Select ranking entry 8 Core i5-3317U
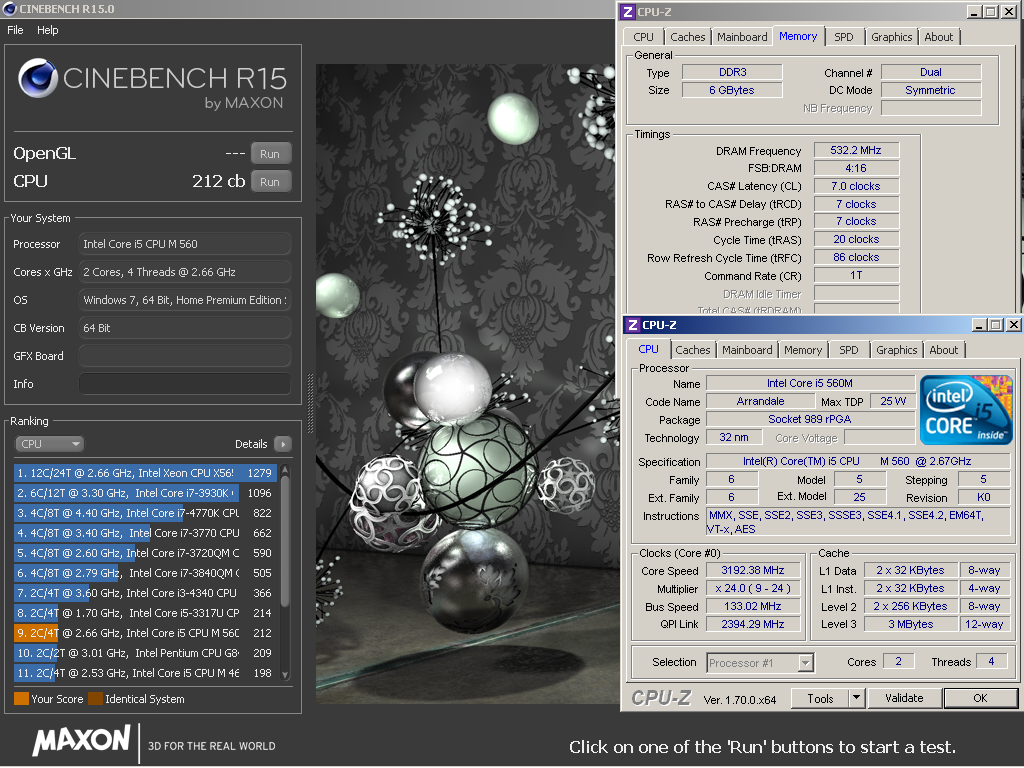Screen dimensions: 1024x768 (145, 613)
